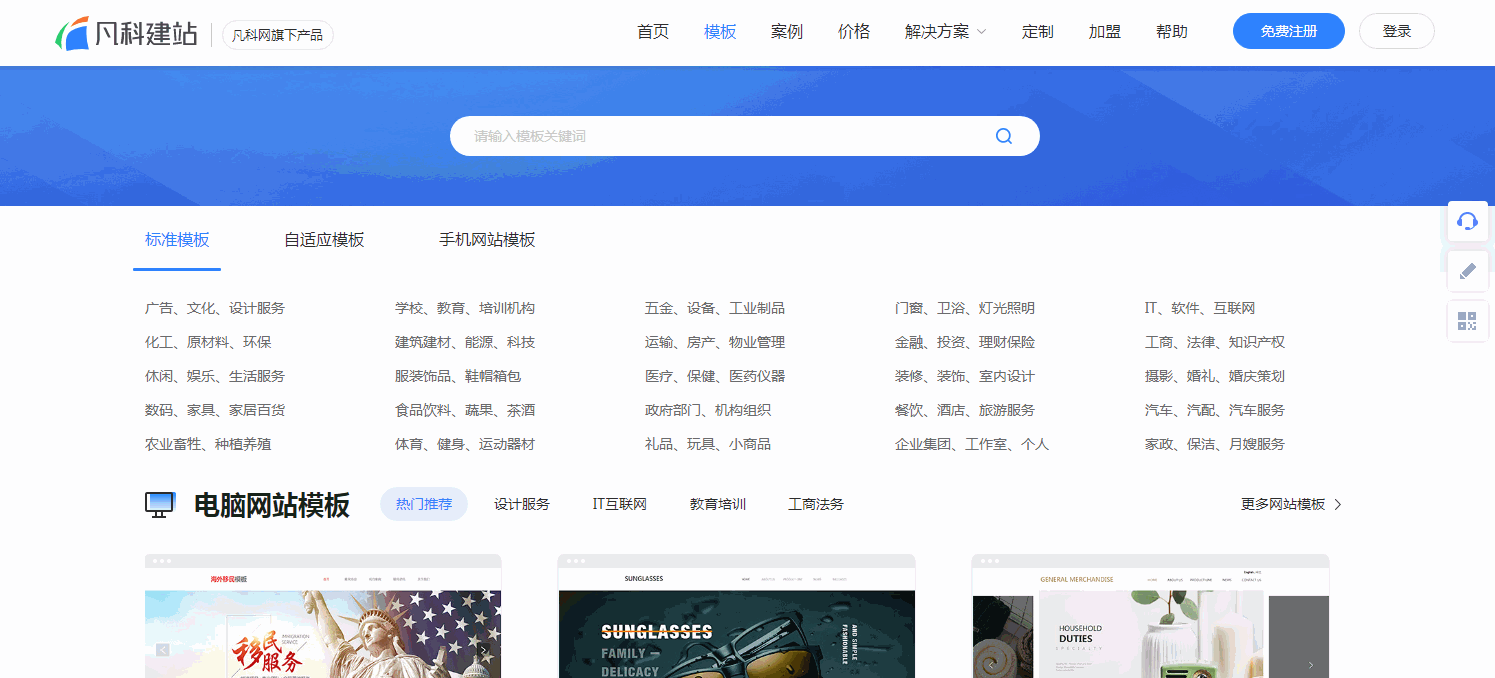
Task: Click the 登录 button
Action: [1396, 31]
